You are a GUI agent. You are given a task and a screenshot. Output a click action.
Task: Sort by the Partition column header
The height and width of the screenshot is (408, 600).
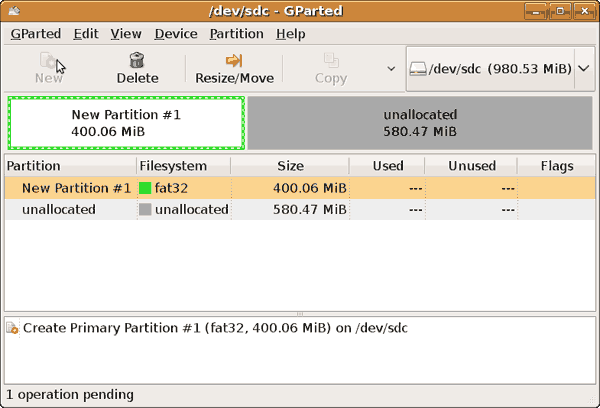click(x=70, y=166)
